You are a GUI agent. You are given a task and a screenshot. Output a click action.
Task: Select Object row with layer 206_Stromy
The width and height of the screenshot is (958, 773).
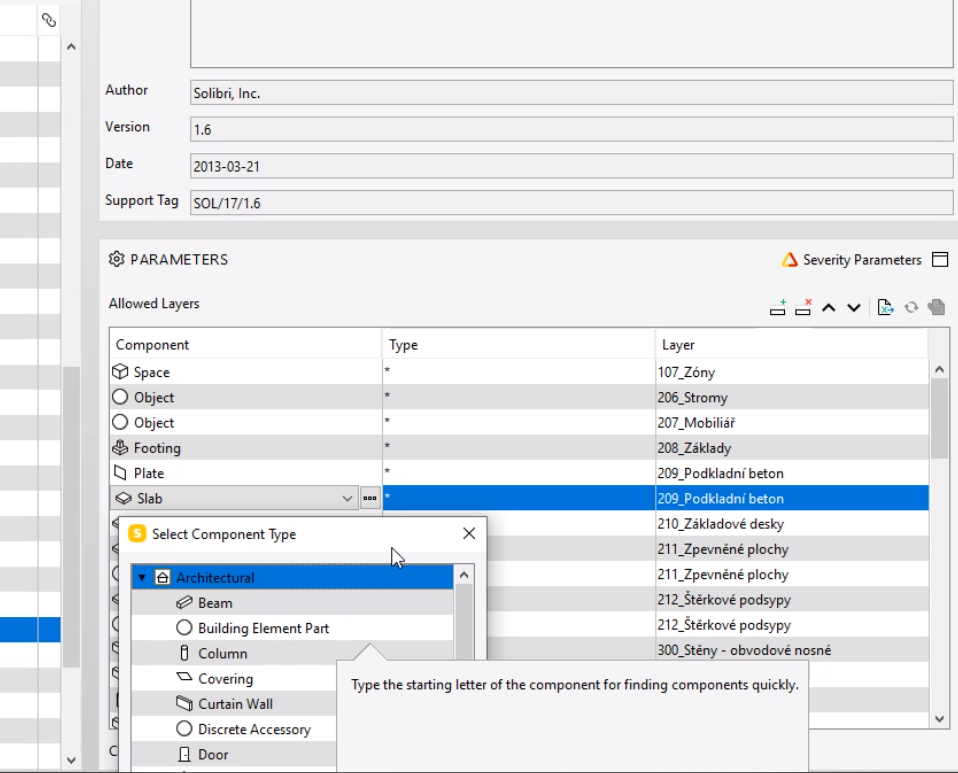point(246,397)
